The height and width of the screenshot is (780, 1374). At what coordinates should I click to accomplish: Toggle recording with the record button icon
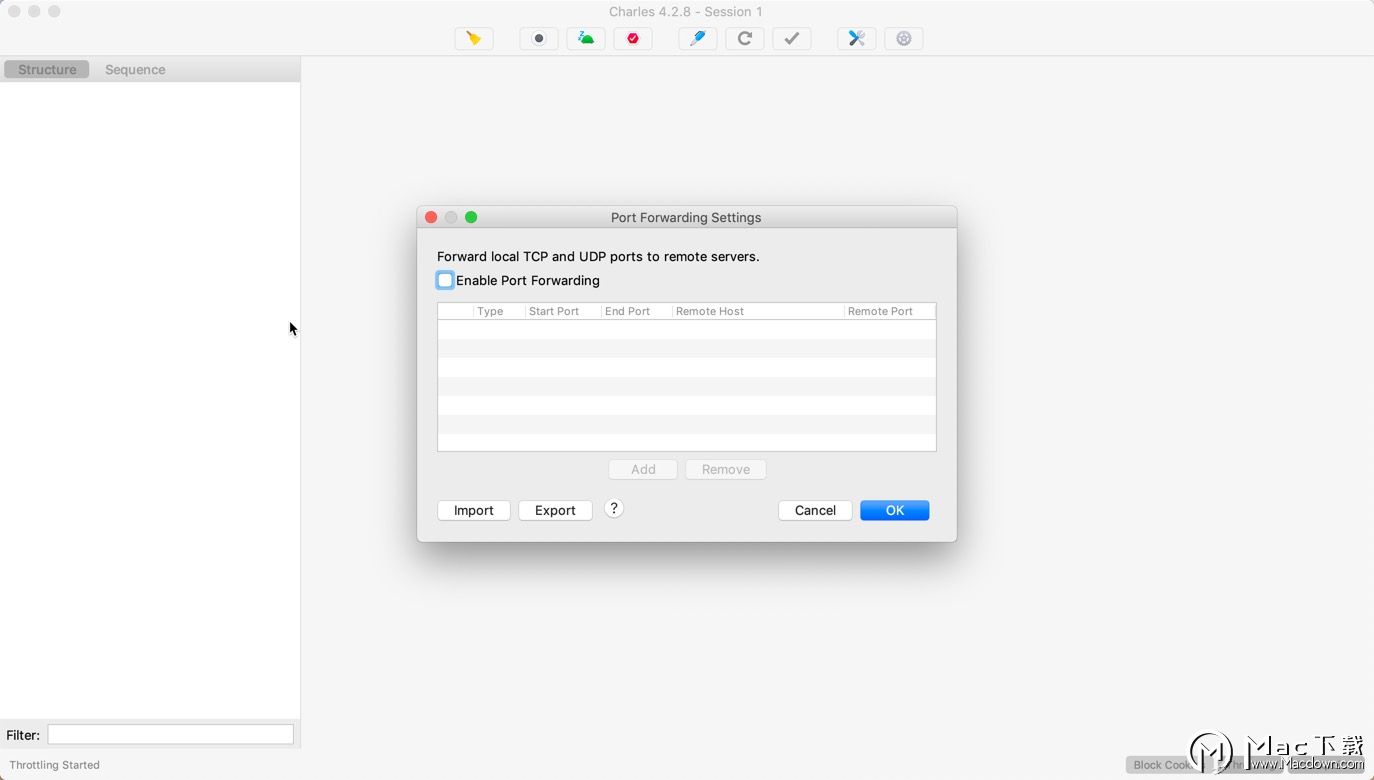click(539, 39)
